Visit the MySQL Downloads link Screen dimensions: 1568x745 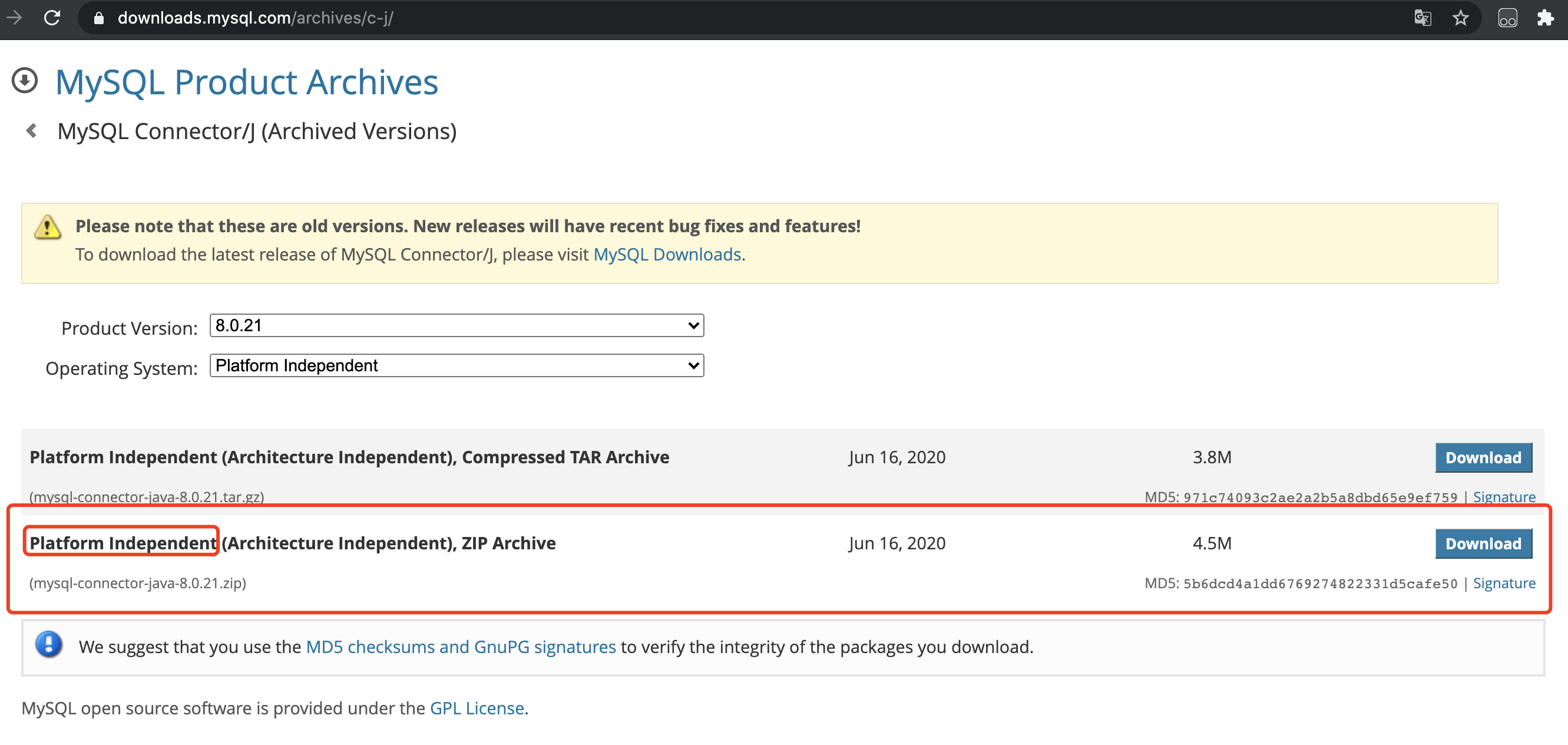tap(667, 254)
